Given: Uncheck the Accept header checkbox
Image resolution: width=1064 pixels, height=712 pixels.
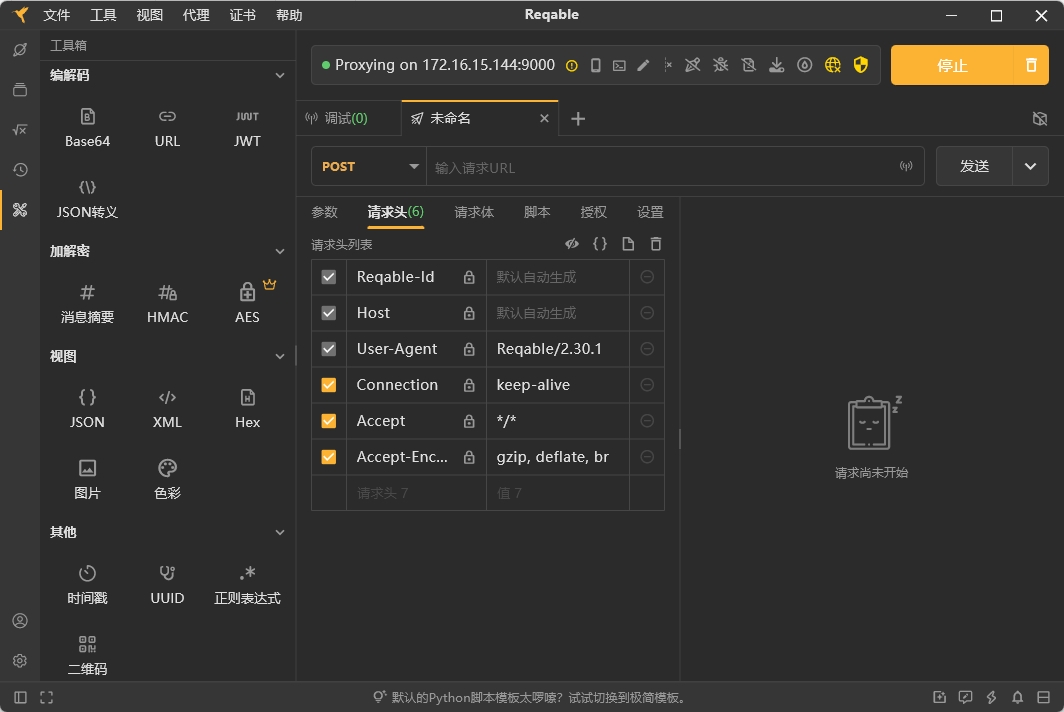Looking at the screenshot, I should click(328, 421).
